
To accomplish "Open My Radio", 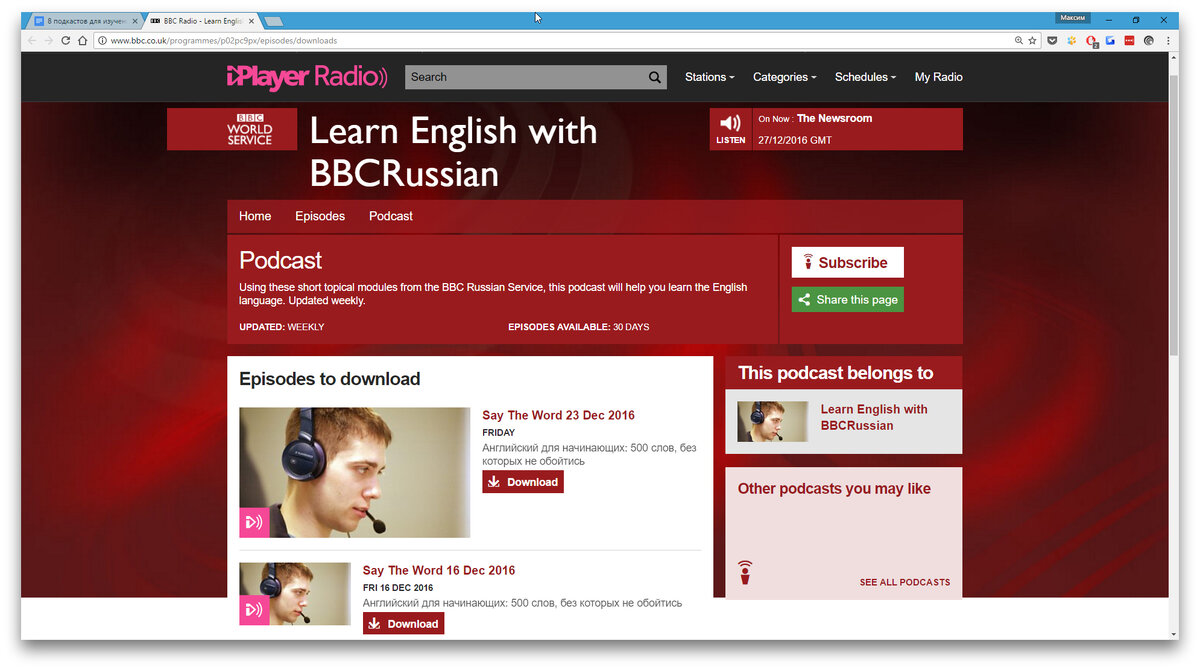I will tap(938, 77).
